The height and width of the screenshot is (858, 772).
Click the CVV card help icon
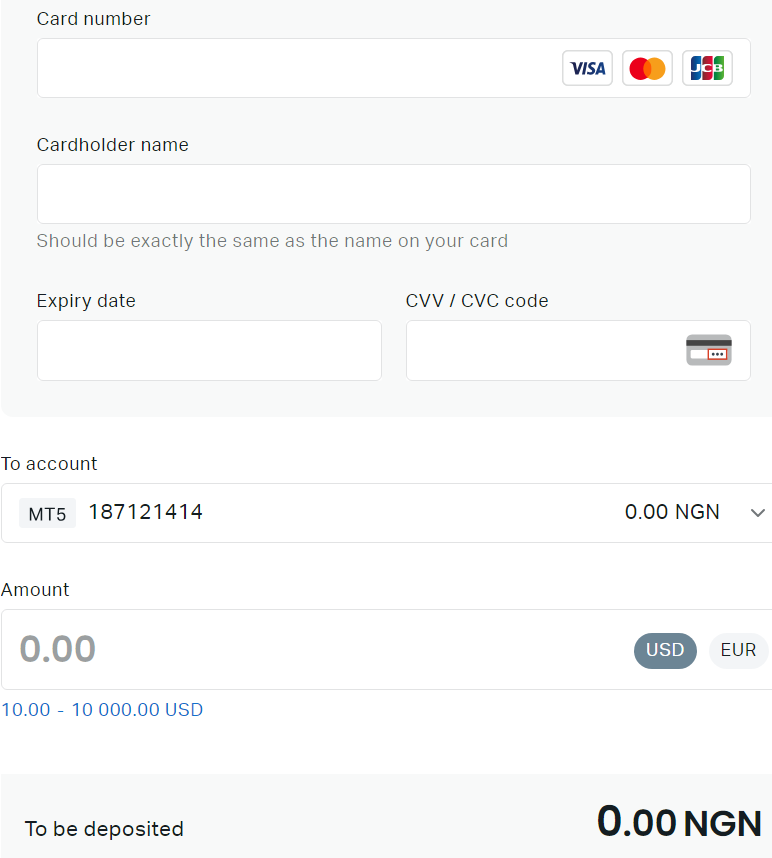click(708, 350)
